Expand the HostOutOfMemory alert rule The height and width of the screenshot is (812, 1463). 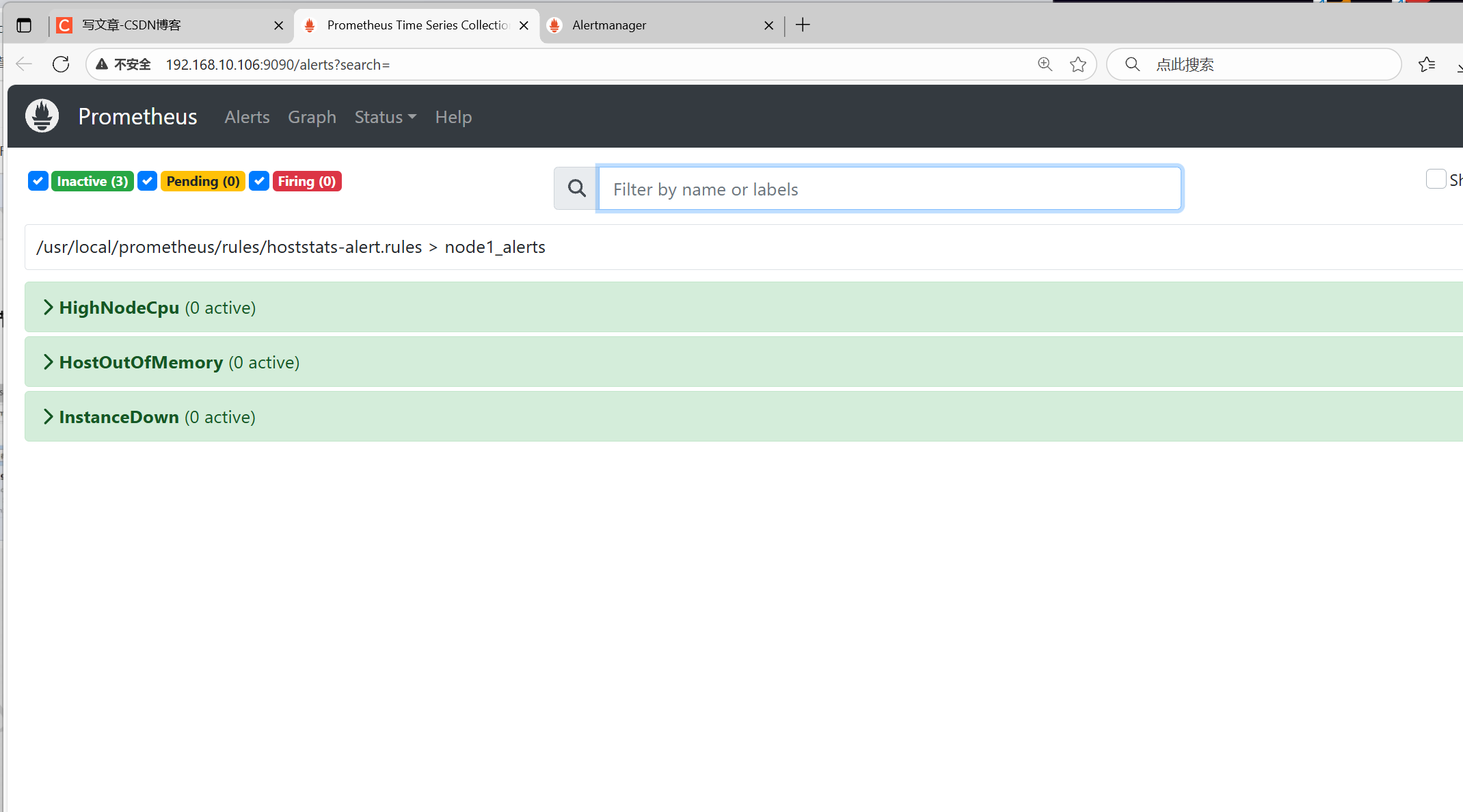tap(744, 362)
